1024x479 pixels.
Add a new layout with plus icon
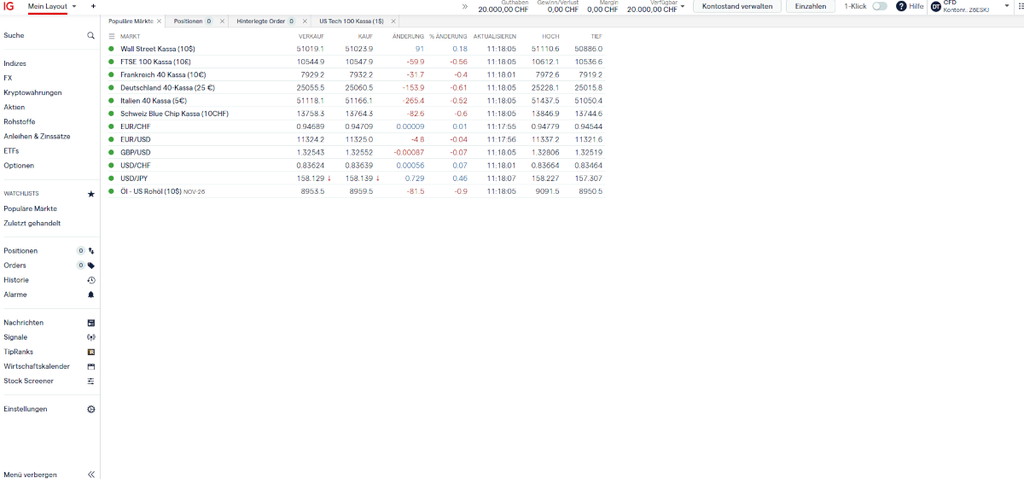(x=93, y=6)
